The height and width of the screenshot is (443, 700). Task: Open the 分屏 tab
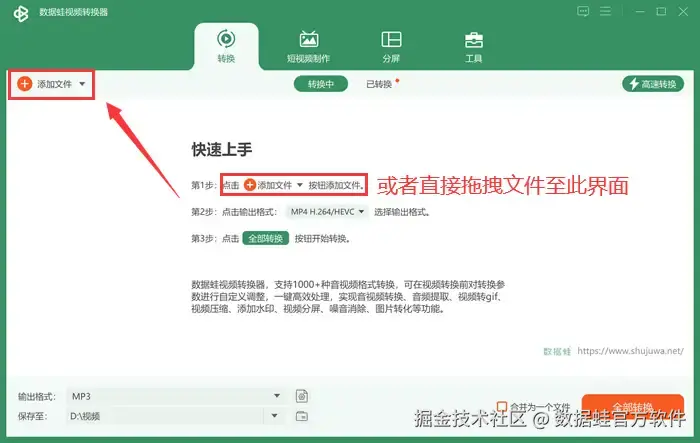tap(391, 46)
